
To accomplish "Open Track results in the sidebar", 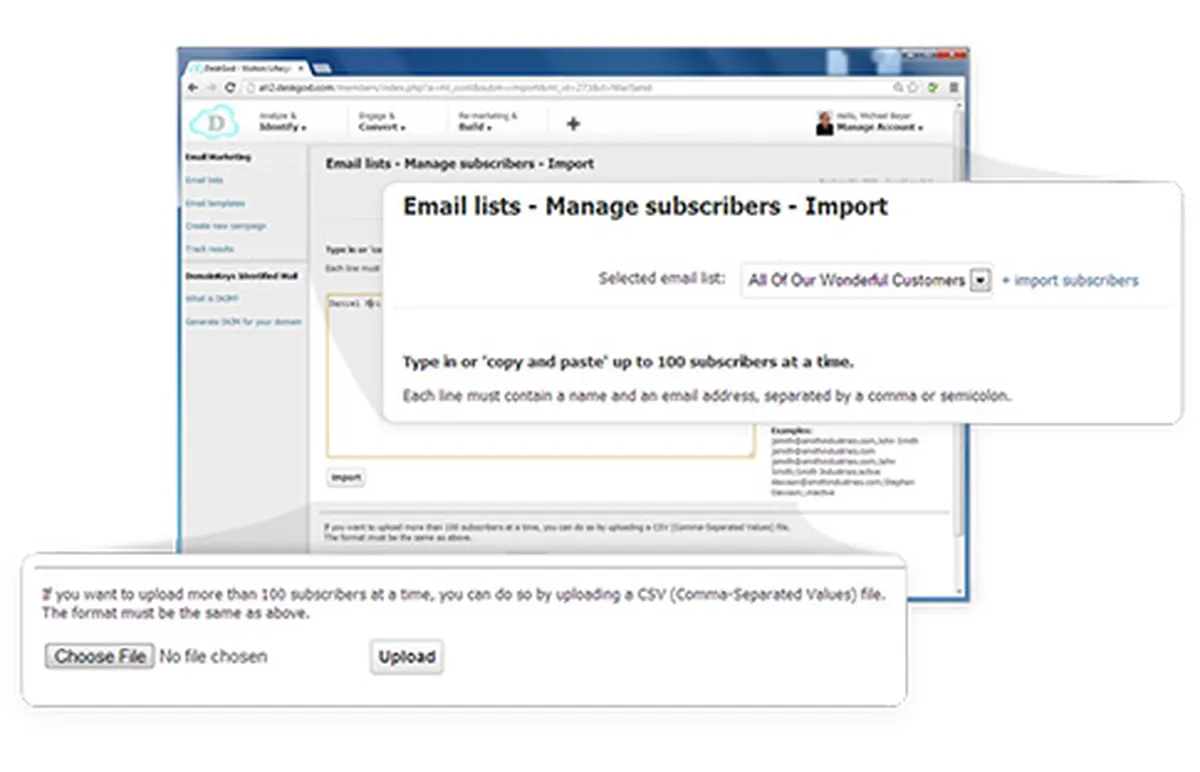I will click(x=210, y=249).
